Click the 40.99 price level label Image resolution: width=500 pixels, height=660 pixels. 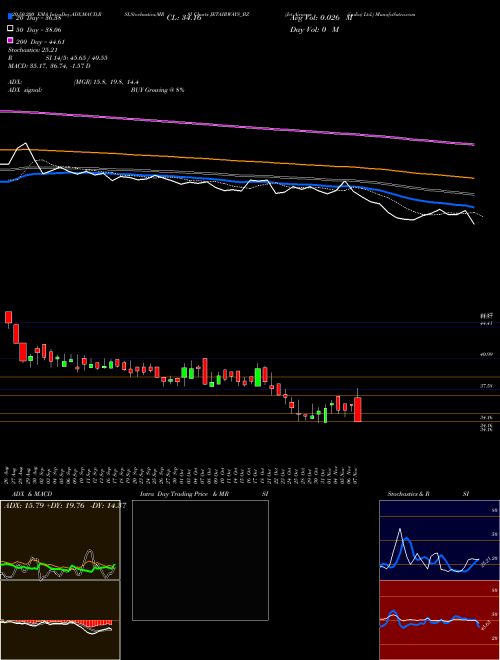click(x=486, y=354)
